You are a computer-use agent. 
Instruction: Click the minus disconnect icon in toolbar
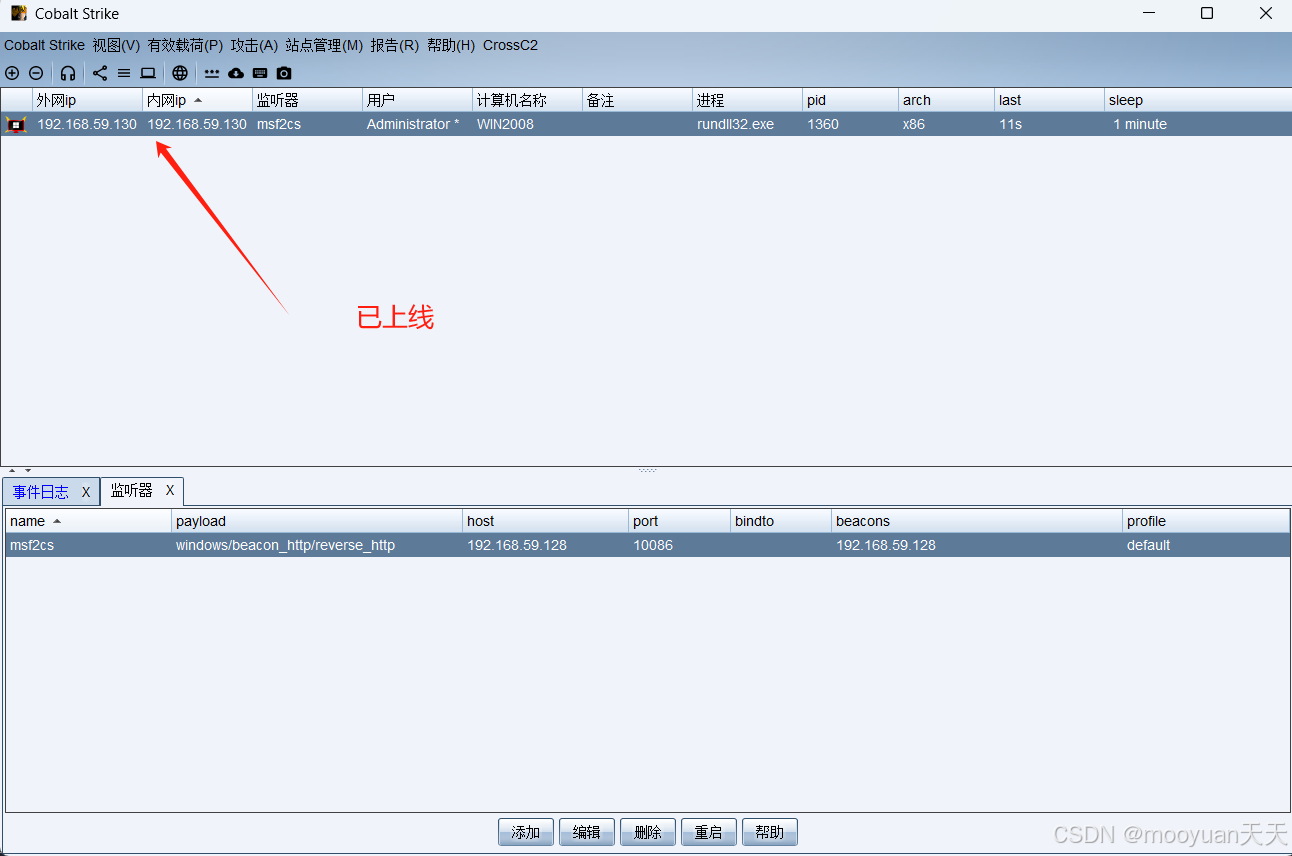point(36,73)
